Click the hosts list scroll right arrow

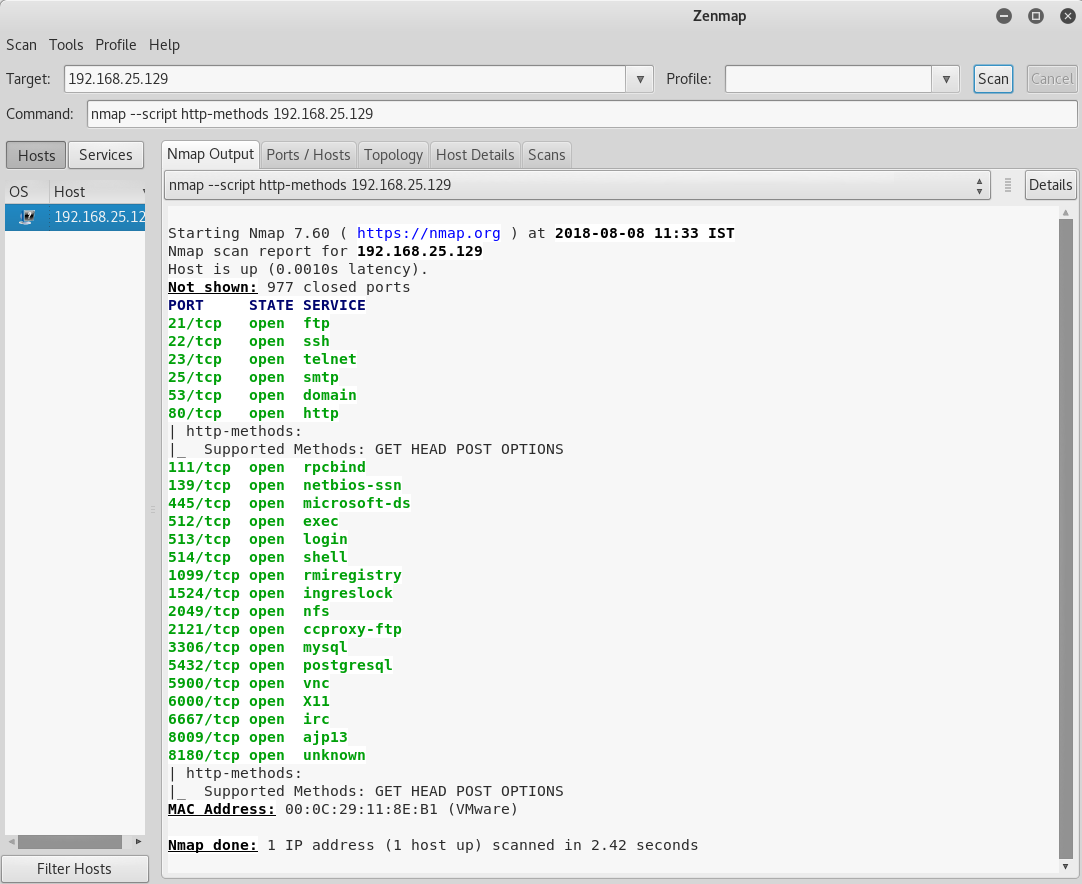139,842
